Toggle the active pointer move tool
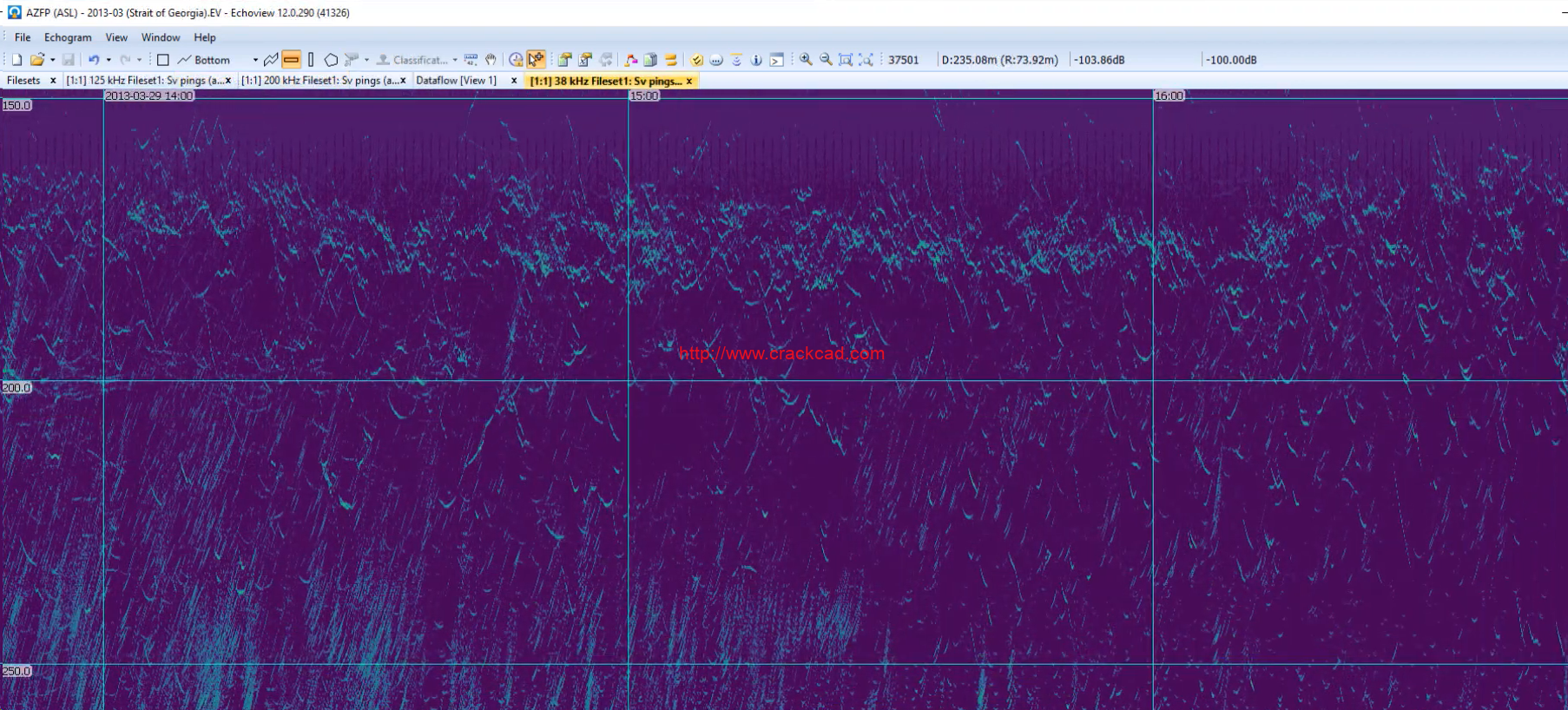Viewport: 1568px width, 710px height. 537,60
